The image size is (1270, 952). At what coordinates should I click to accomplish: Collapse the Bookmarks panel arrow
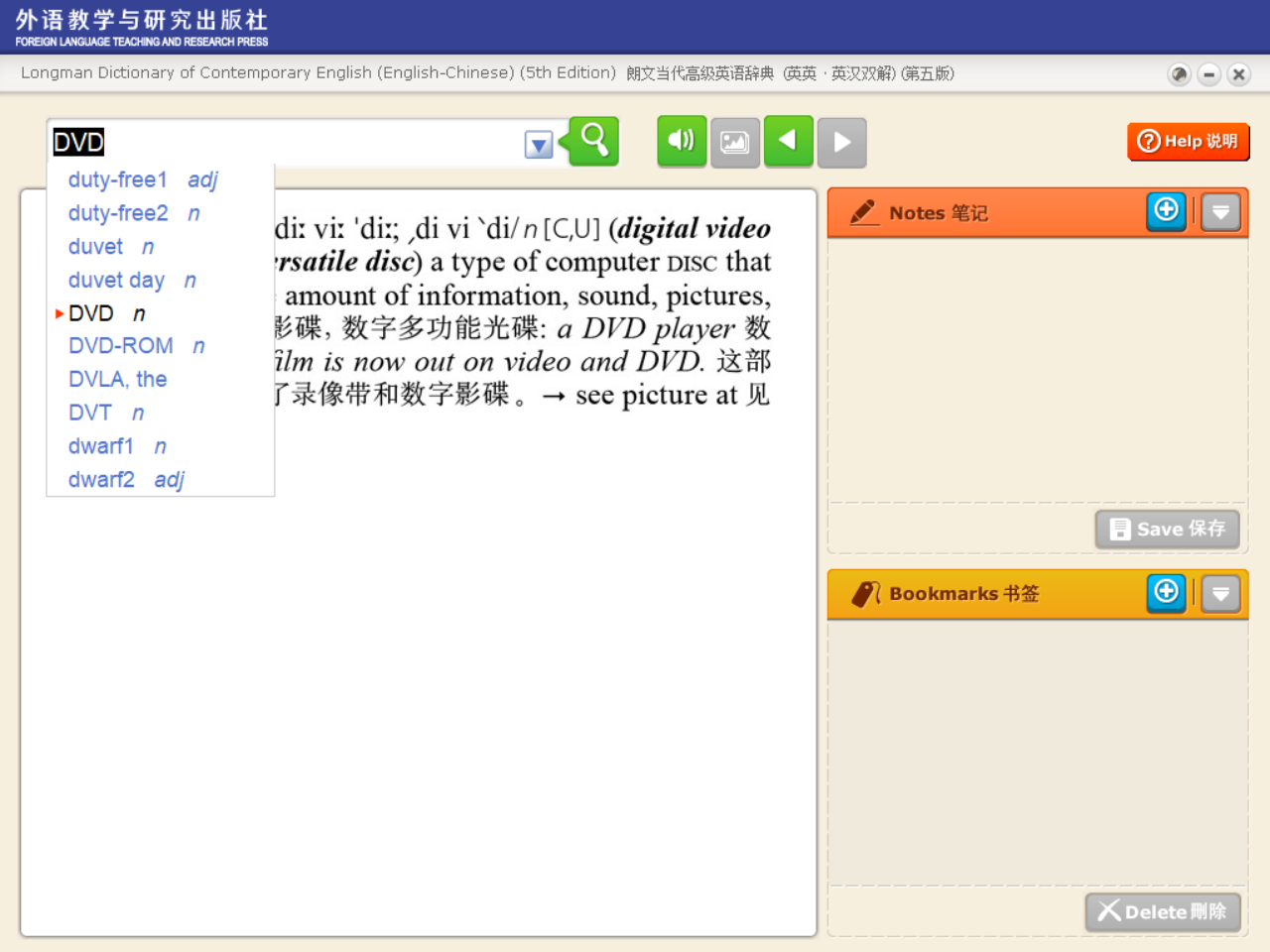pyautogui.click(x=1221, y=594)
